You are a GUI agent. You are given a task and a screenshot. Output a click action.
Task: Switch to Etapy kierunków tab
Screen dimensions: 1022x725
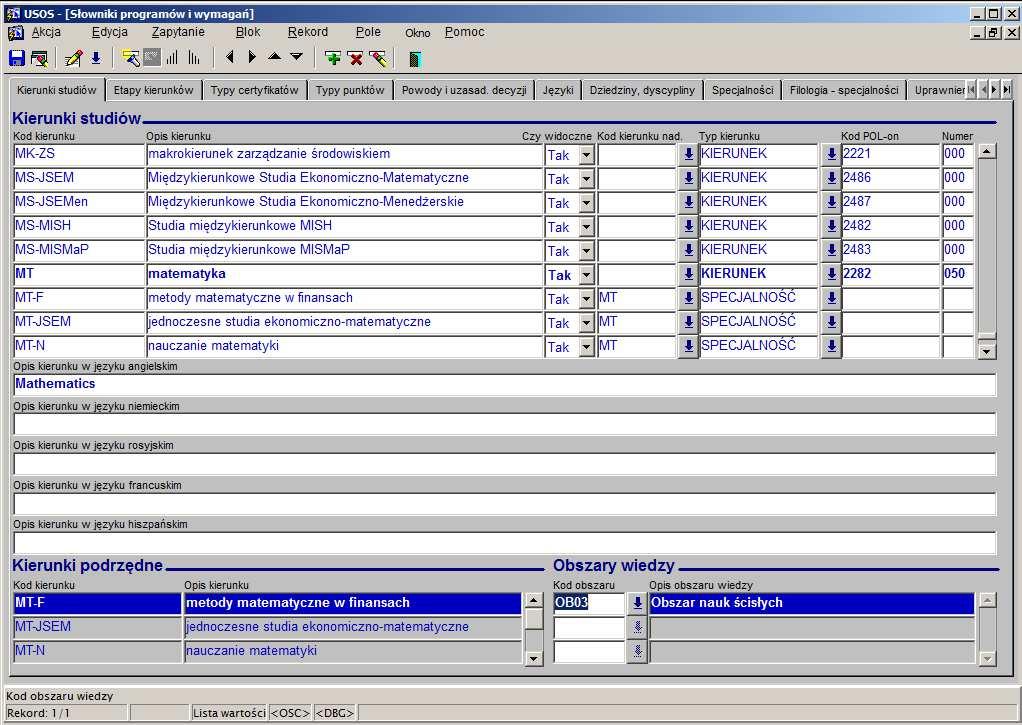154,91
